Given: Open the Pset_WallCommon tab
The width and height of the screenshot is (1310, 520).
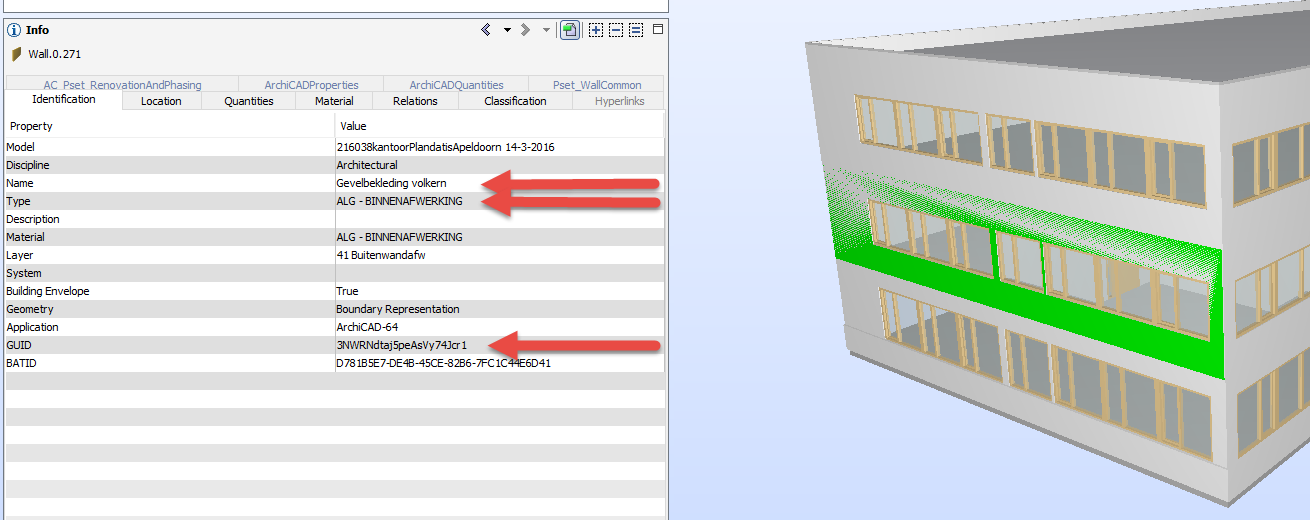Looking at the screenshot, I should (x=594, y=85).
